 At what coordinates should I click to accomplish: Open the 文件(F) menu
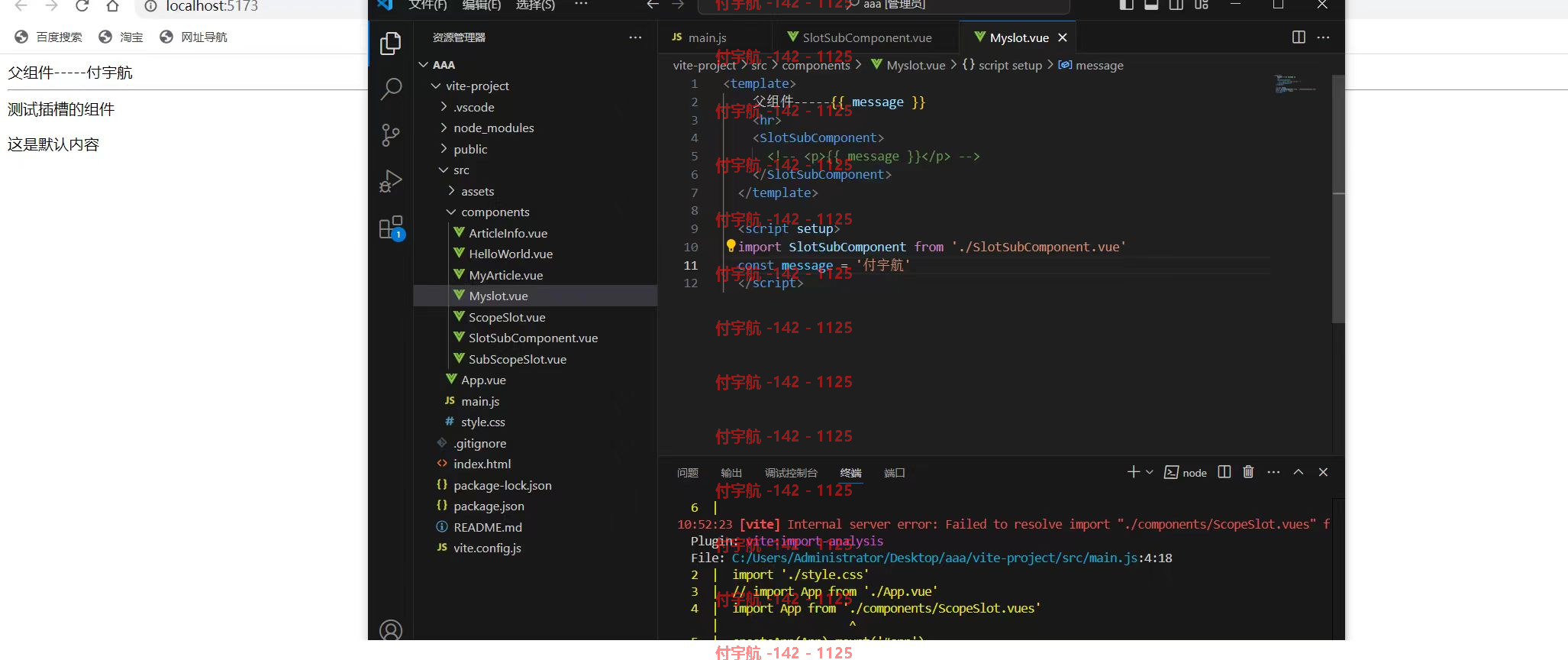(427, 5)
